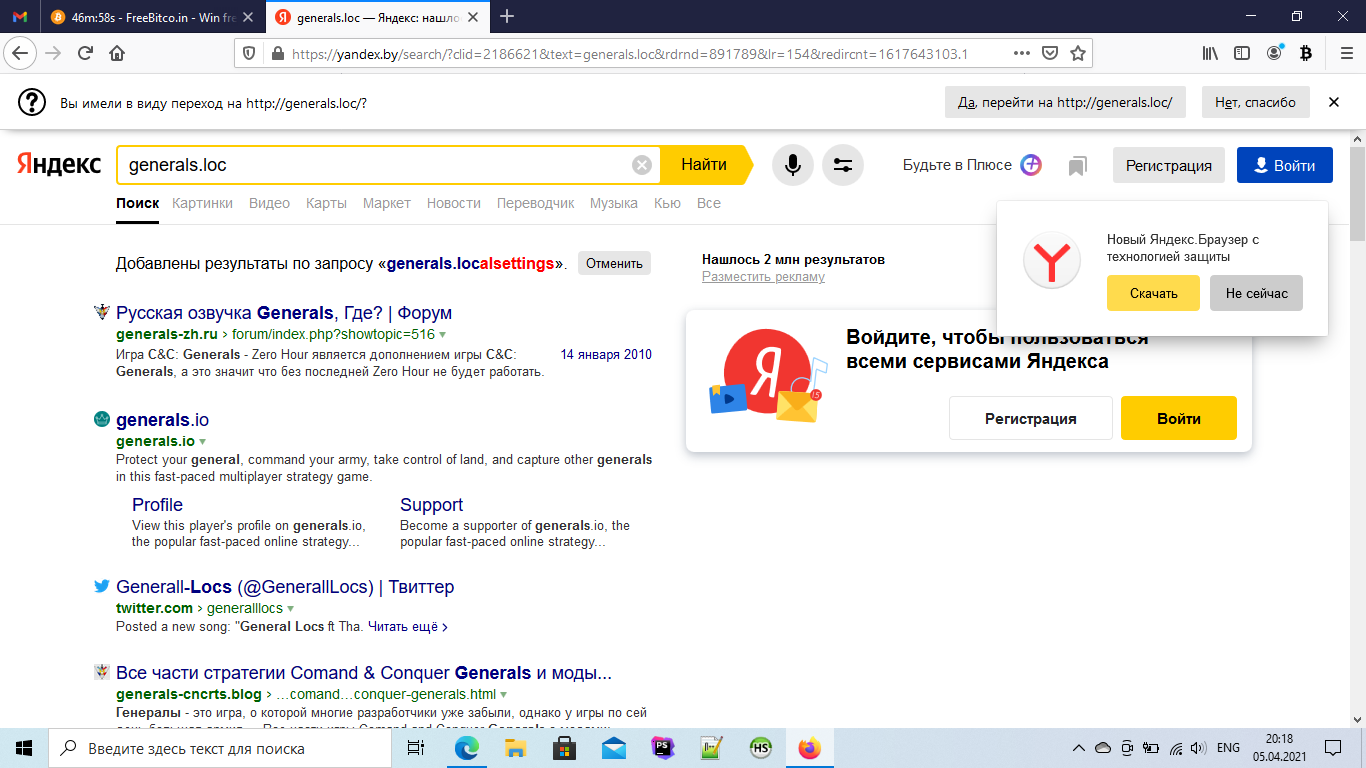Toggle Firefox sidebar view icon
The height and width of the screenshot is (768, 1366).
[x=1241, y=54]
